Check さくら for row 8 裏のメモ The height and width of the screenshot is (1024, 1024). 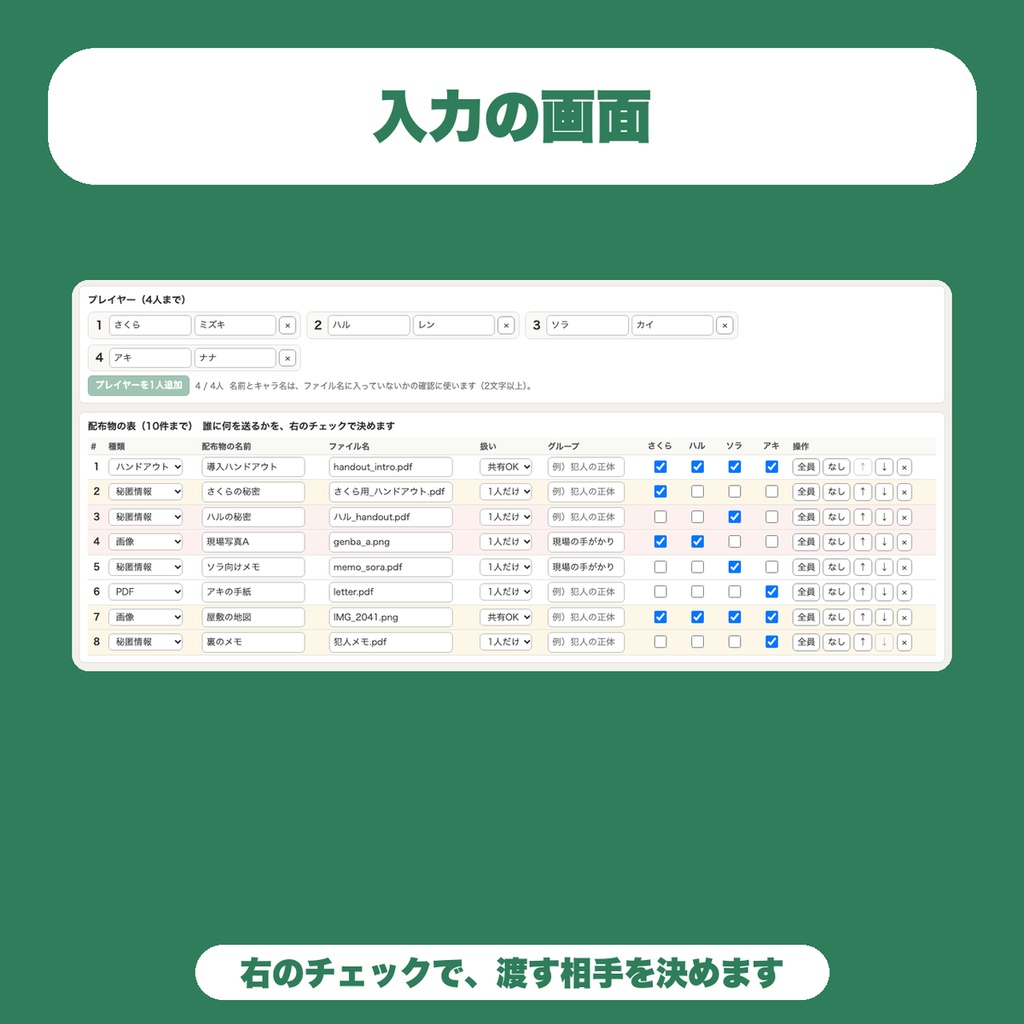[660, 642]
